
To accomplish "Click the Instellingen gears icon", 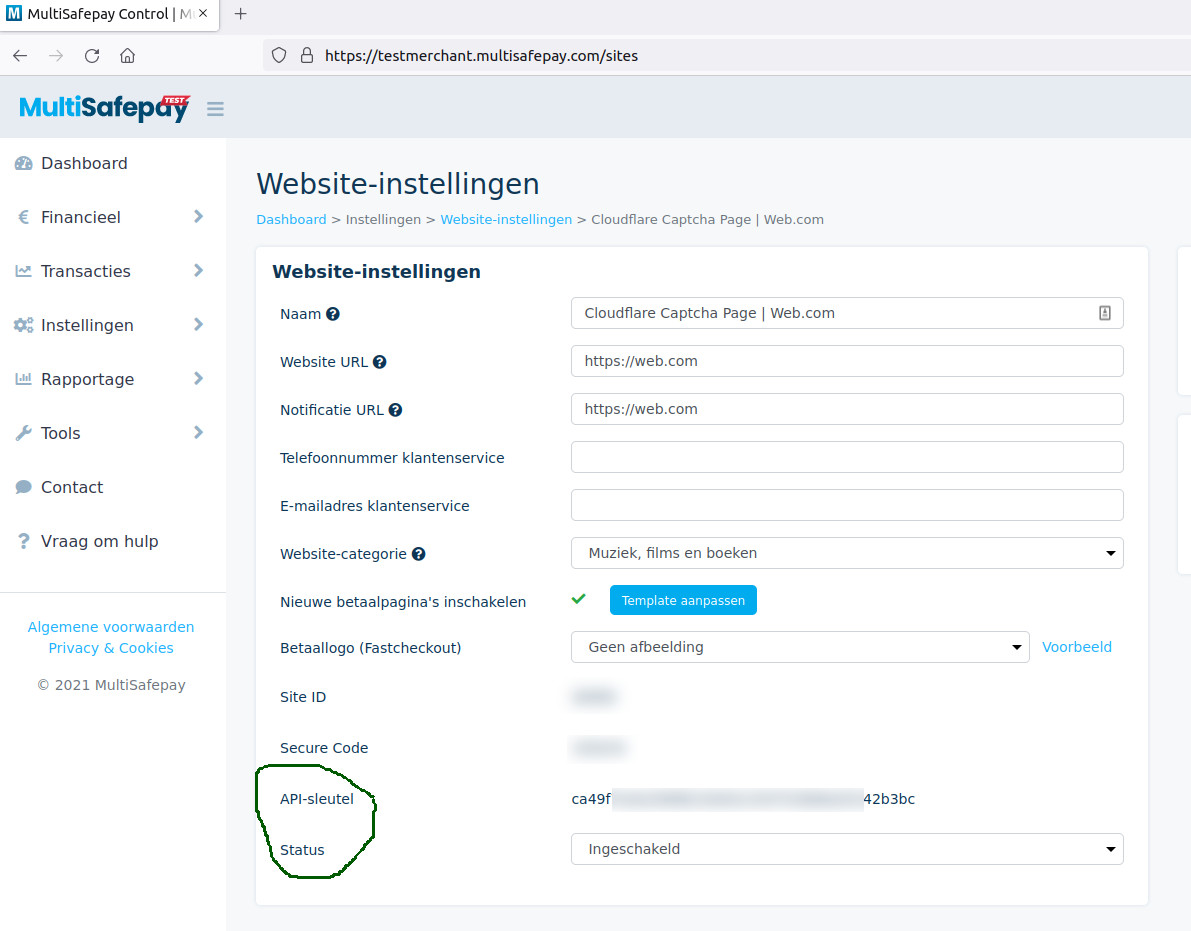I will (x=24, y=325).
